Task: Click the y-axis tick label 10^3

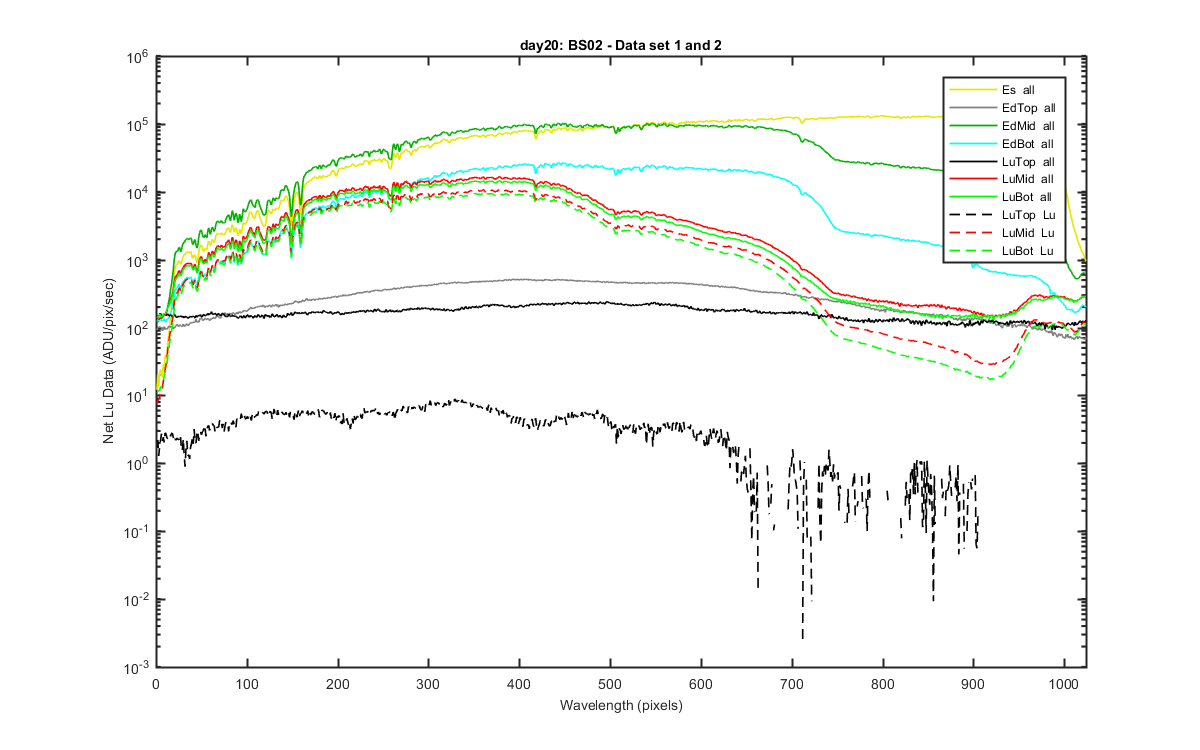Action: [x=138, y=259]
